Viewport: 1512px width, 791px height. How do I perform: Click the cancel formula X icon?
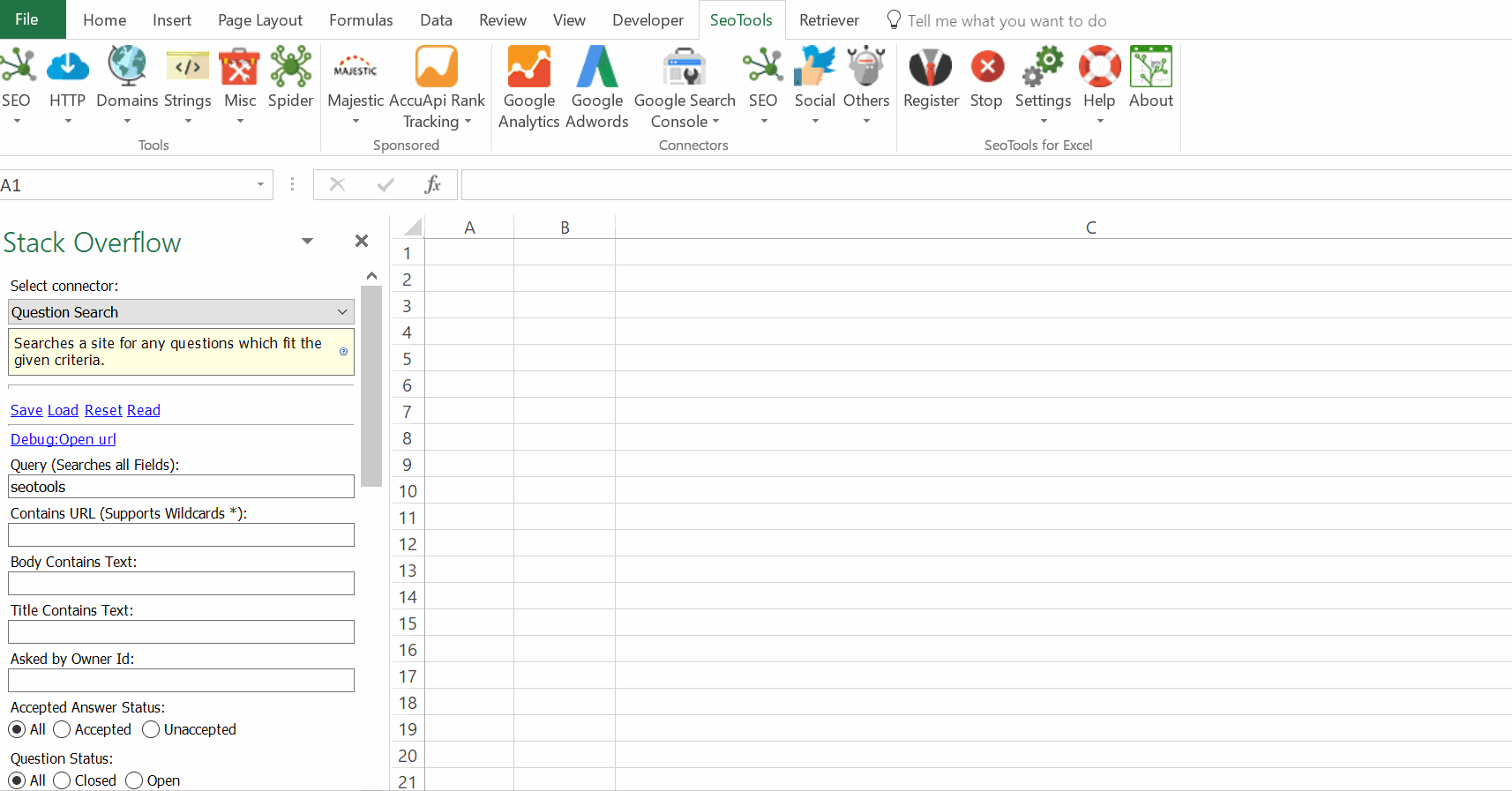pos(337,184)
